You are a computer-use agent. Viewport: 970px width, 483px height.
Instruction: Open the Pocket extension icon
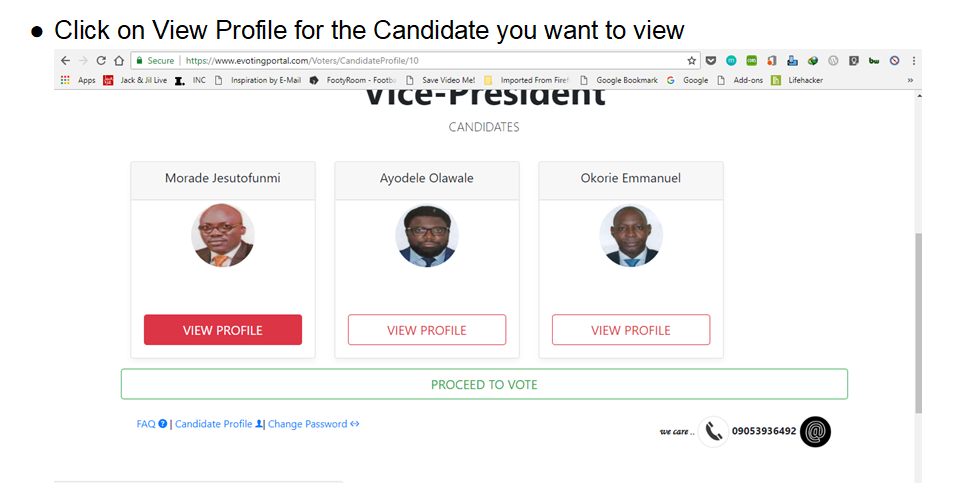(710, 61)
